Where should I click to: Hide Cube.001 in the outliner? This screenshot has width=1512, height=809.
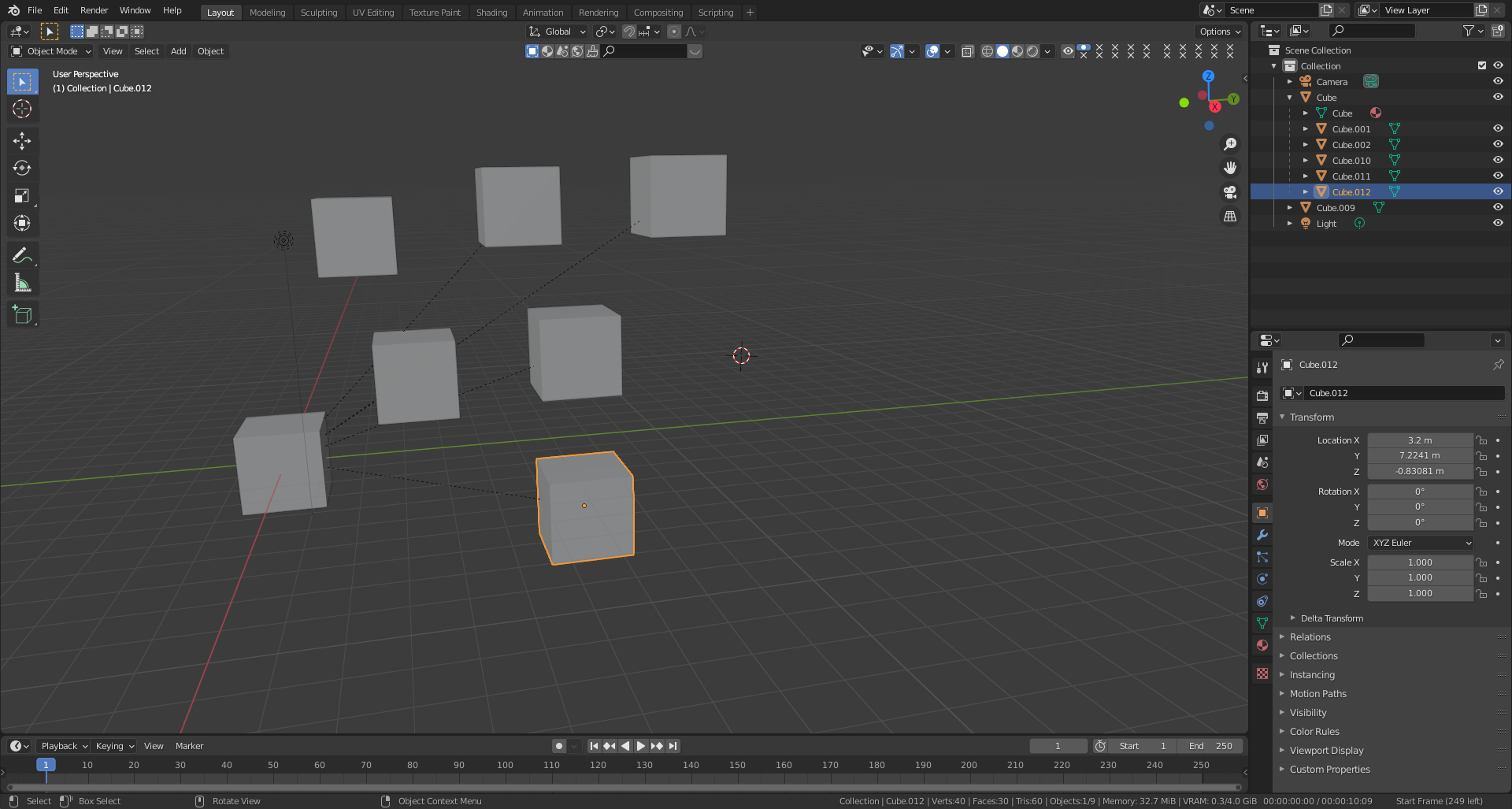click(x=1498, y=128)
